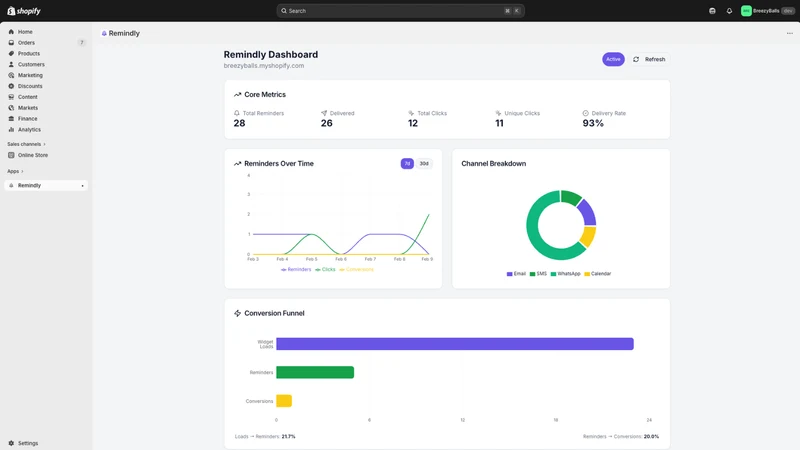Toggle WhatsApp in channel legend
800x450 pixels.
coord(566,274)
